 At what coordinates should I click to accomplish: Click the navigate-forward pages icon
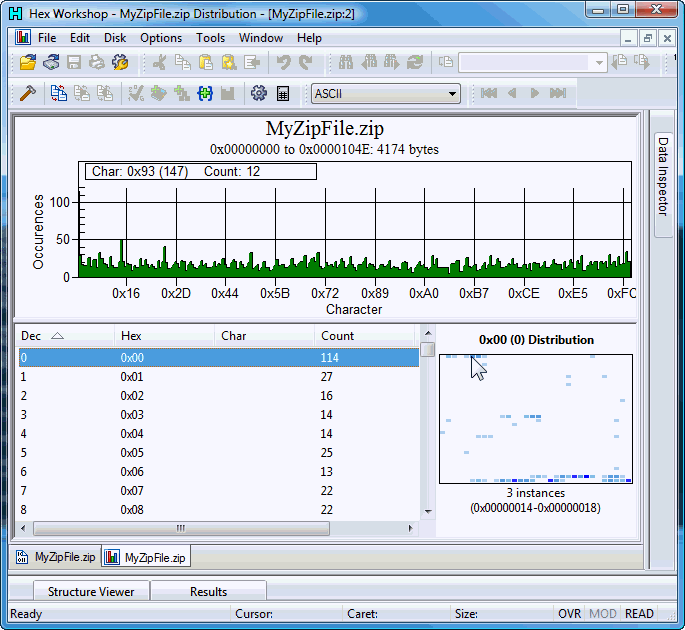pos(642,62)
